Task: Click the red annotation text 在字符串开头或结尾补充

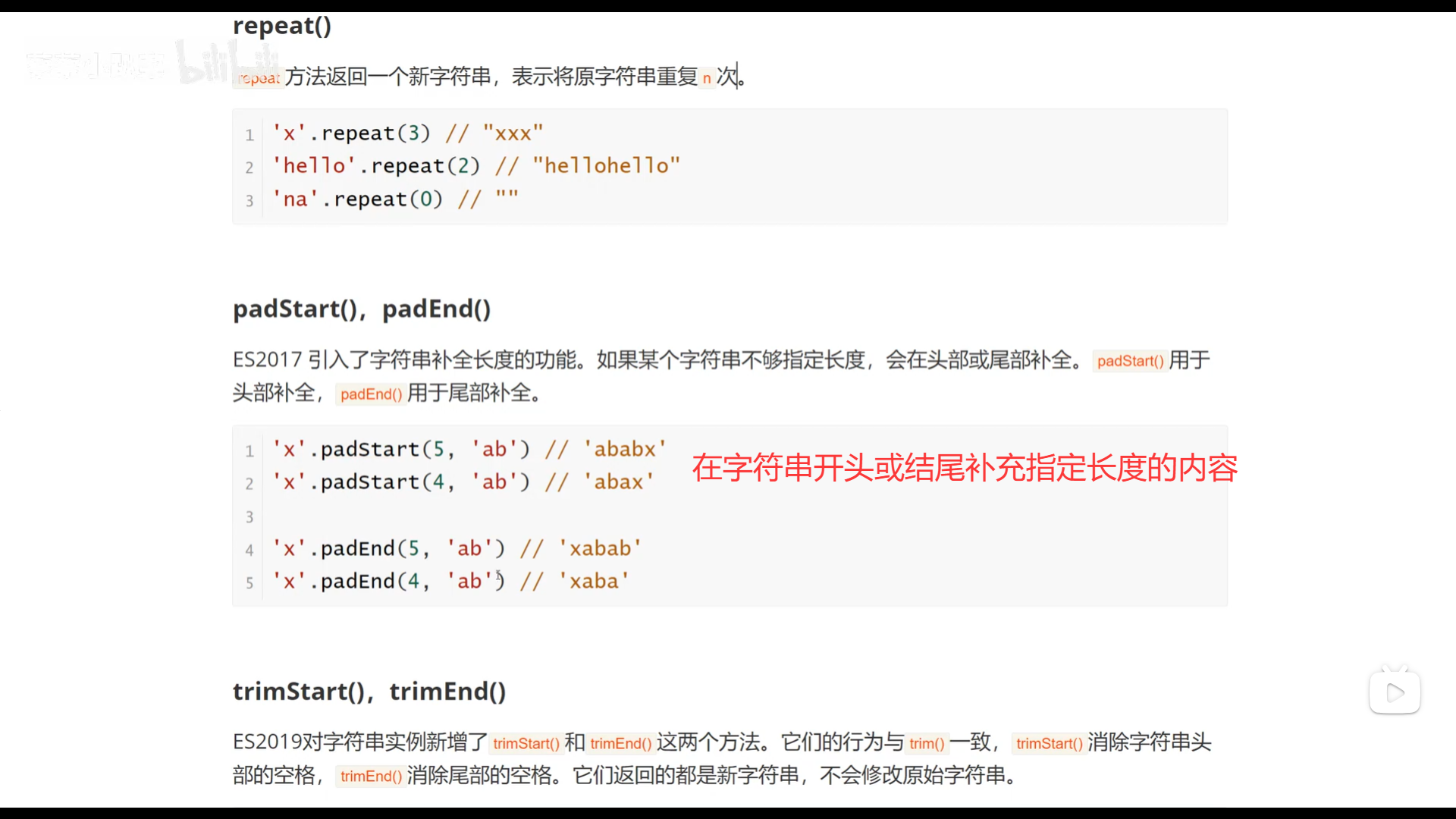Action: point(965,468)
